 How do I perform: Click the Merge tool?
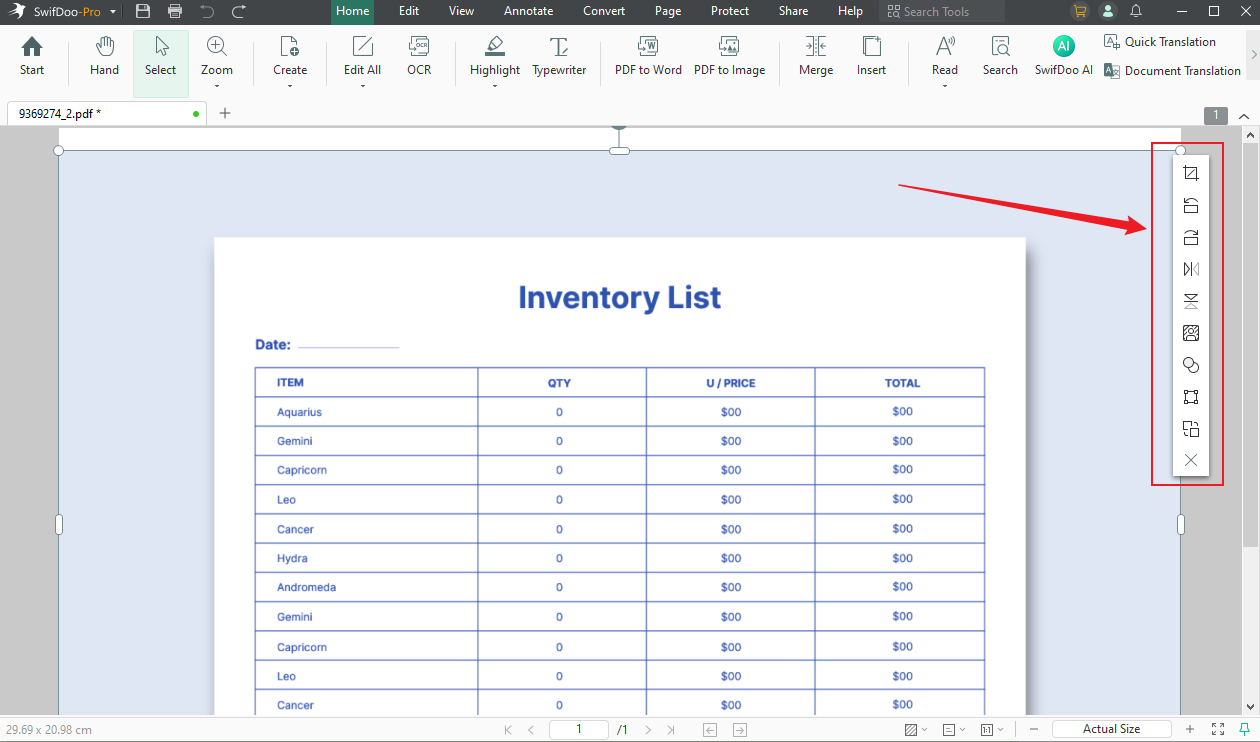(816, 56)
